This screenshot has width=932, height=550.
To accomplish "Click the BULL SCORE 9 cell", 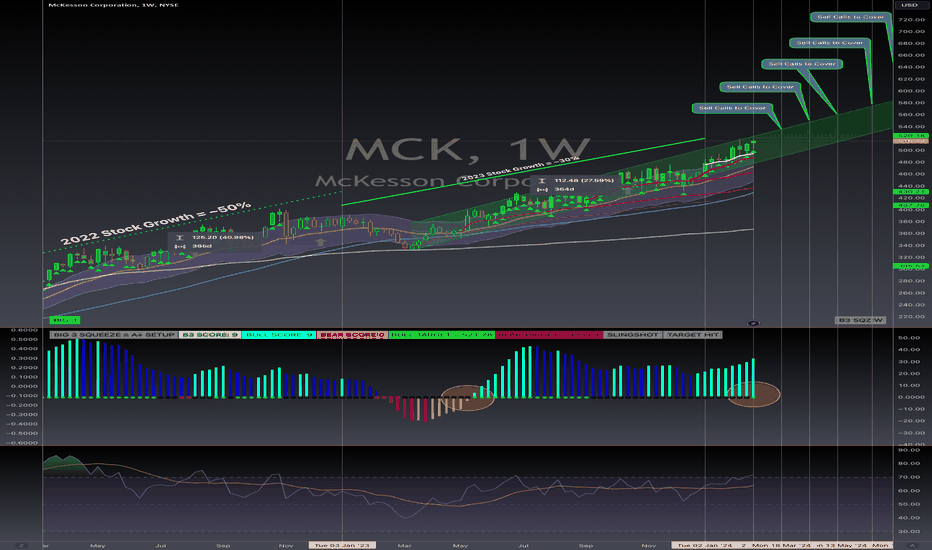I will point(279,335).
